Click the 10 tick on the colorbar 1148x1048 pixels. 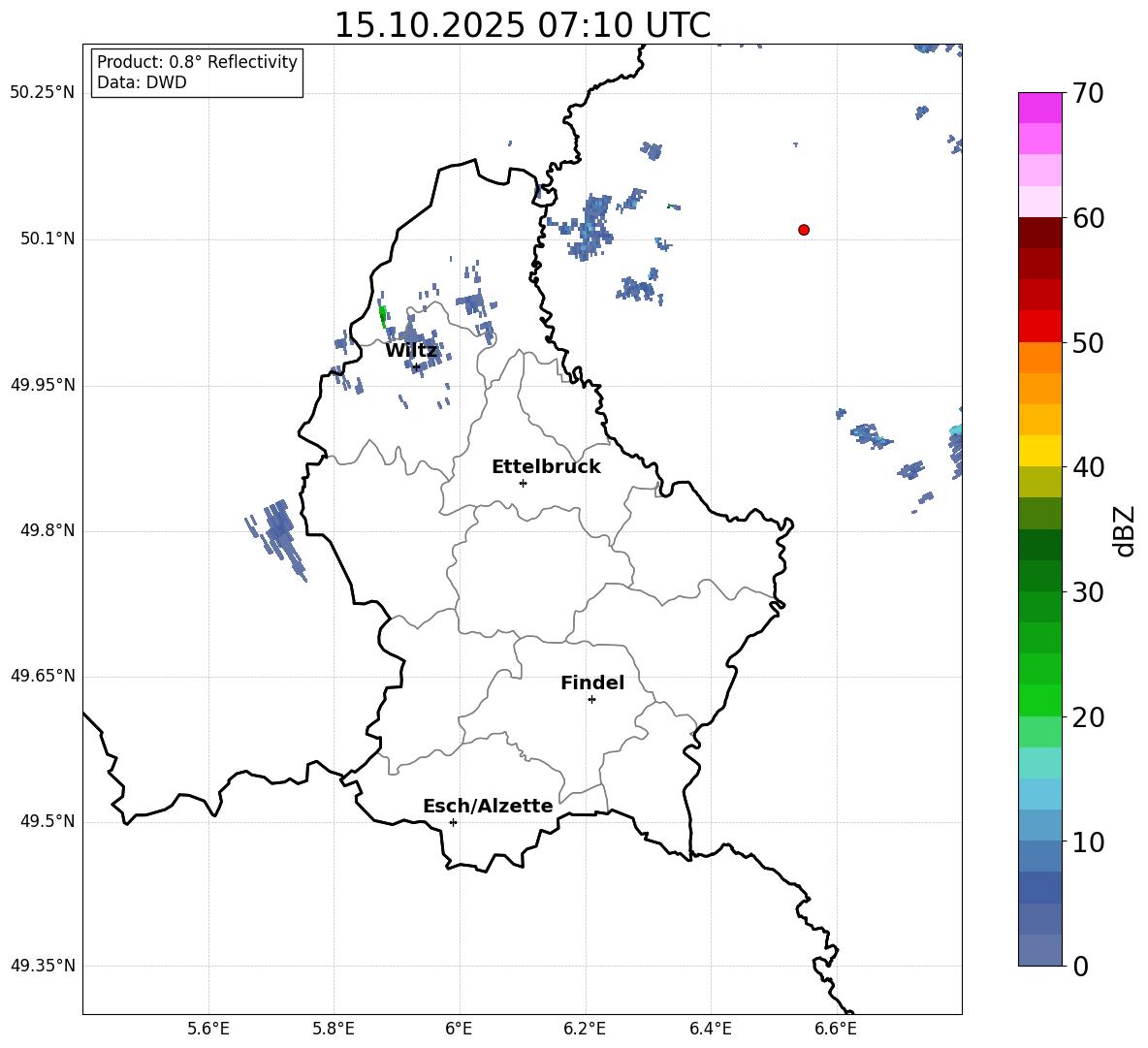(1088, 842)
